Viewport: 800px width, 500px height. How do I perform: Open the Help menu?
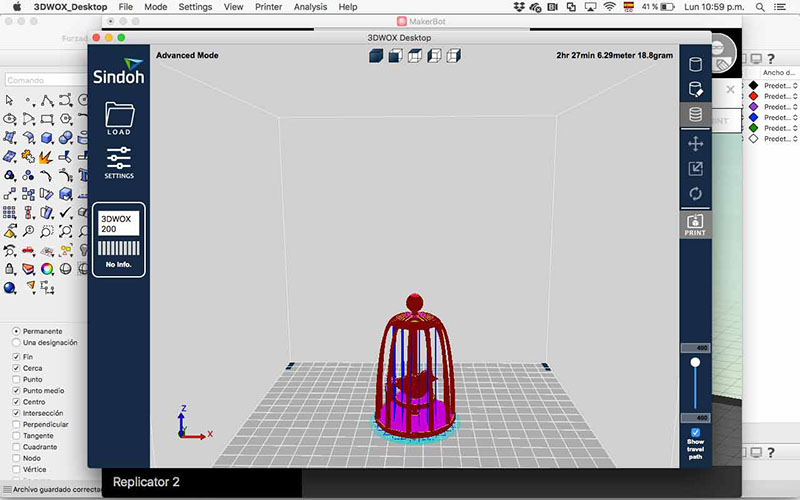click(348, 7)
